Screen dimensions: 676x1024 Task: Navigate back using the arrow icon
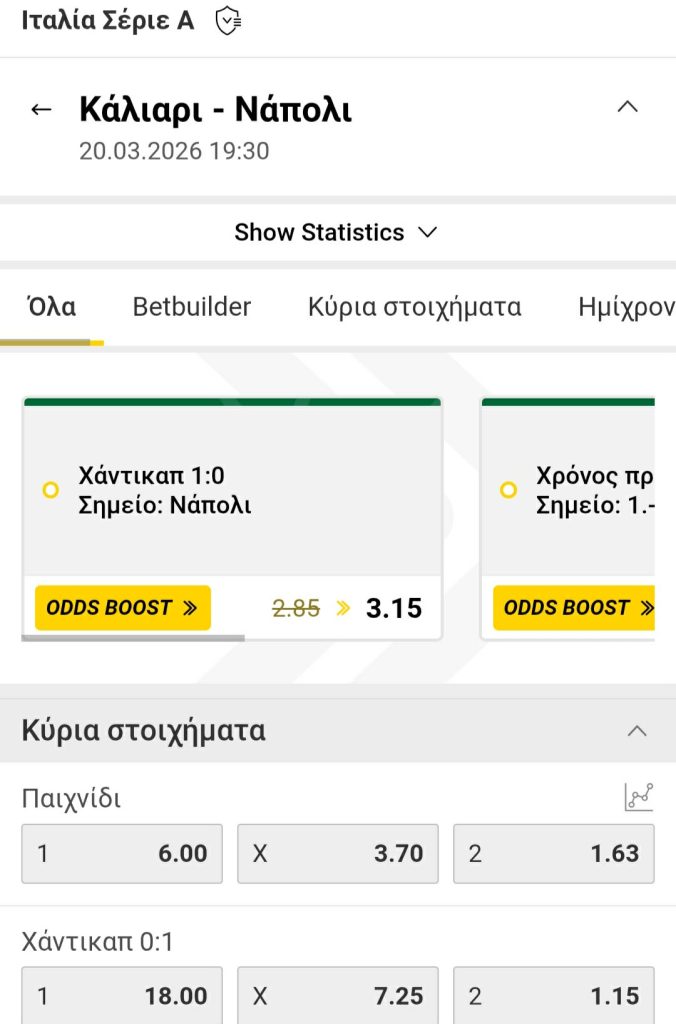pyautogui.click(x=40, y=108)
